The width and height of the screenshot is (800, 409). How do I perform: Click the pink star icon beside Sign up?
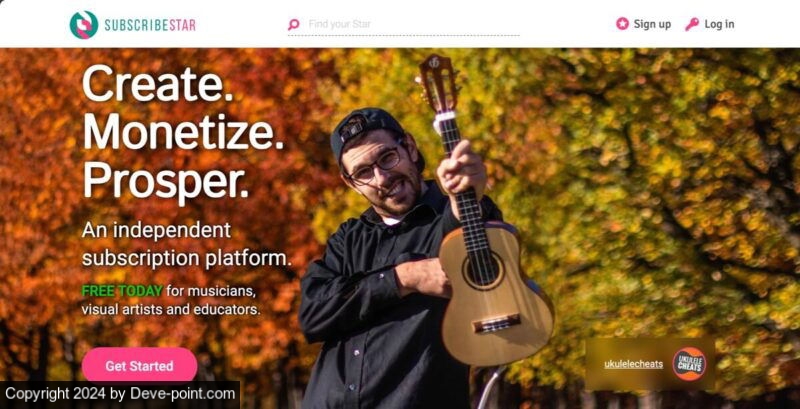[622, 24]
